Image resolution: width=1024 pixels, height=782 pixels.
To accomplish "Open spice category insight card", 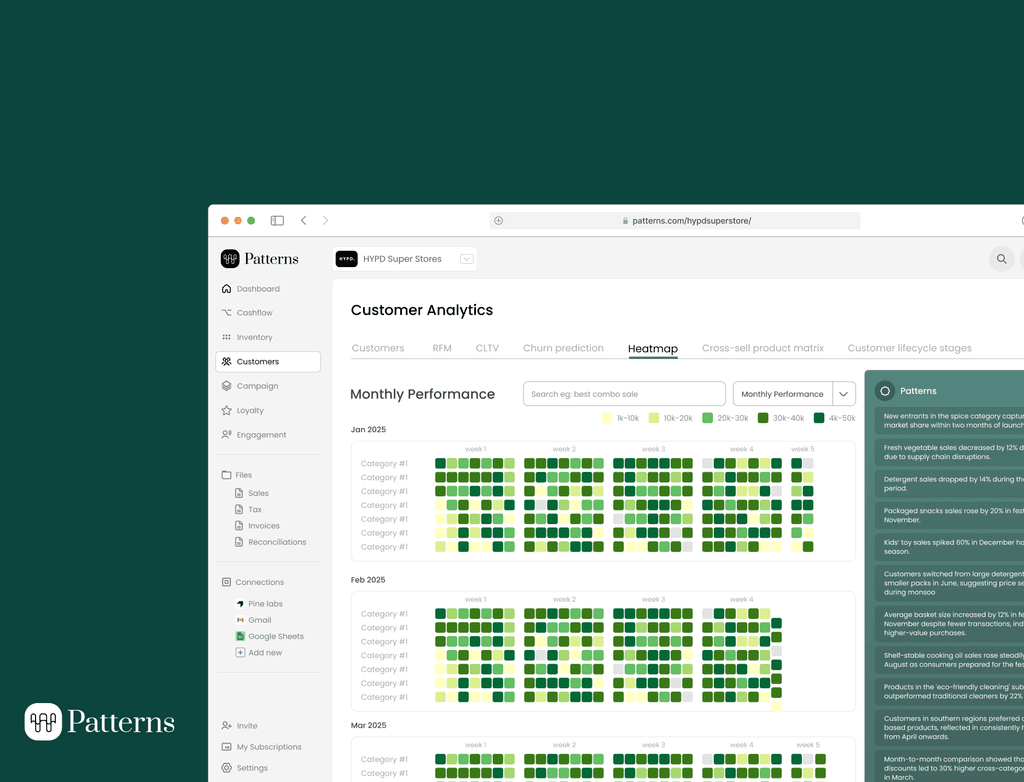I will coord(950,421).
